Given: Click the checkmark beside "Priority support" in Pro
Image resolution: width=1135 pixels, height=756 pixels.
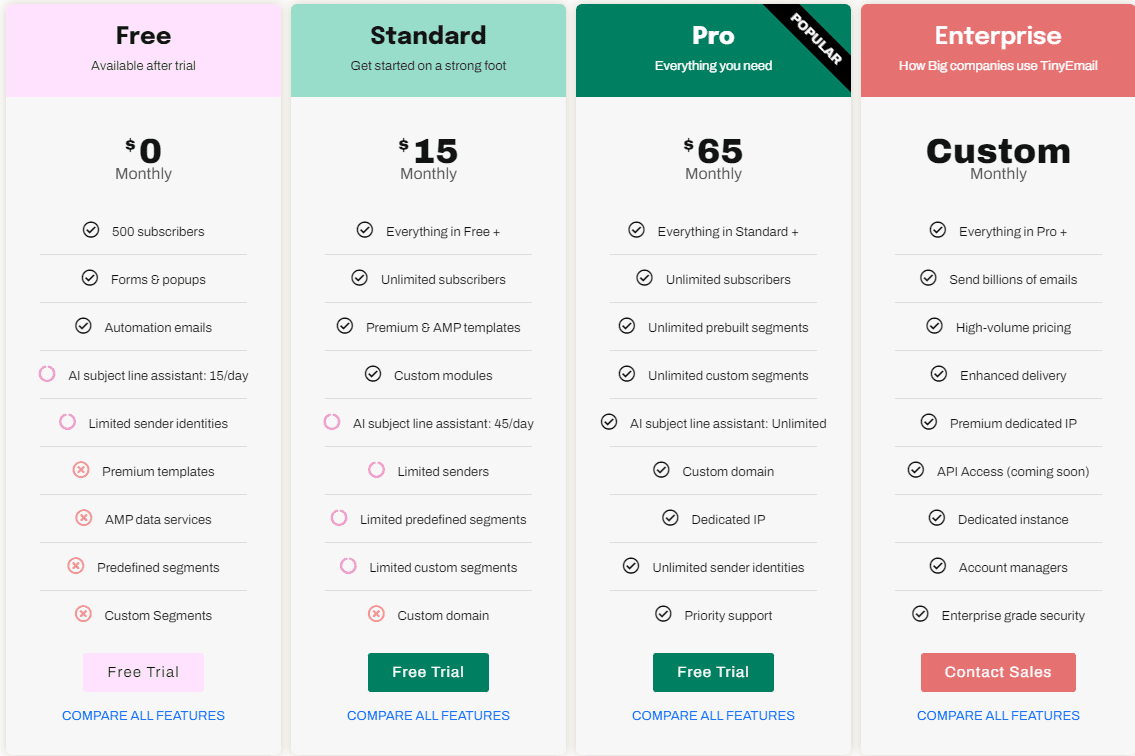Looking at the screenshot, I should point(661,613).
